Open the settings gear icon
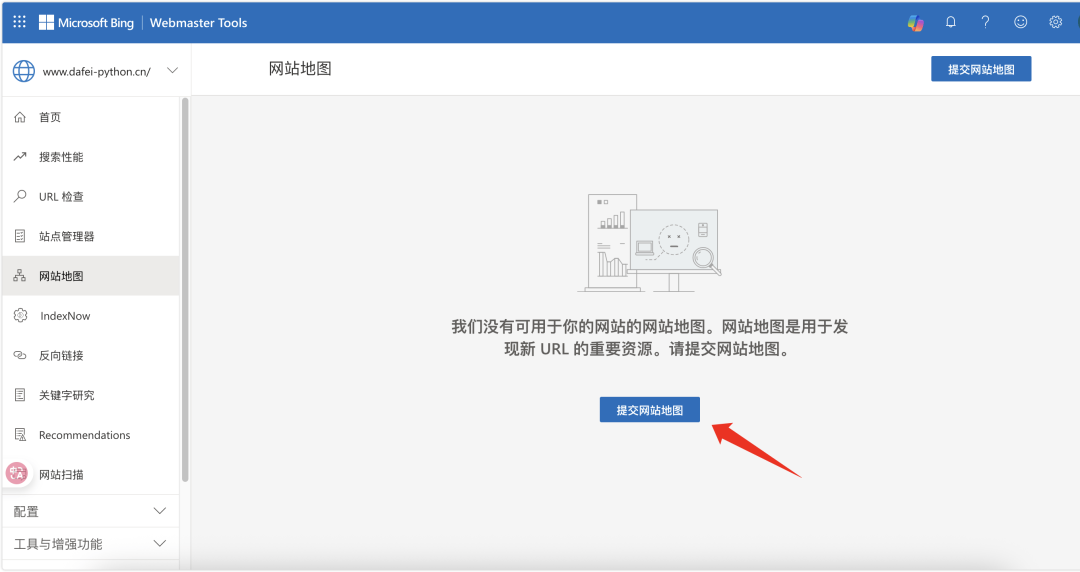This screenshot has height=572, width=1080. point(1055,22)
